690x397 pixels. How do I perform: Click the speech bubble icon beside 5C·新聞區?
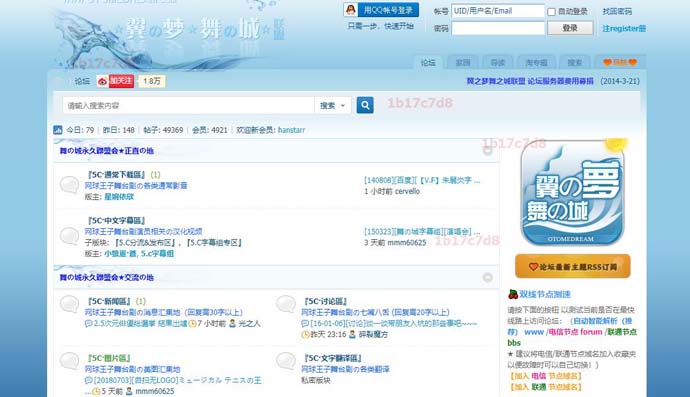[x=69, y=304]
